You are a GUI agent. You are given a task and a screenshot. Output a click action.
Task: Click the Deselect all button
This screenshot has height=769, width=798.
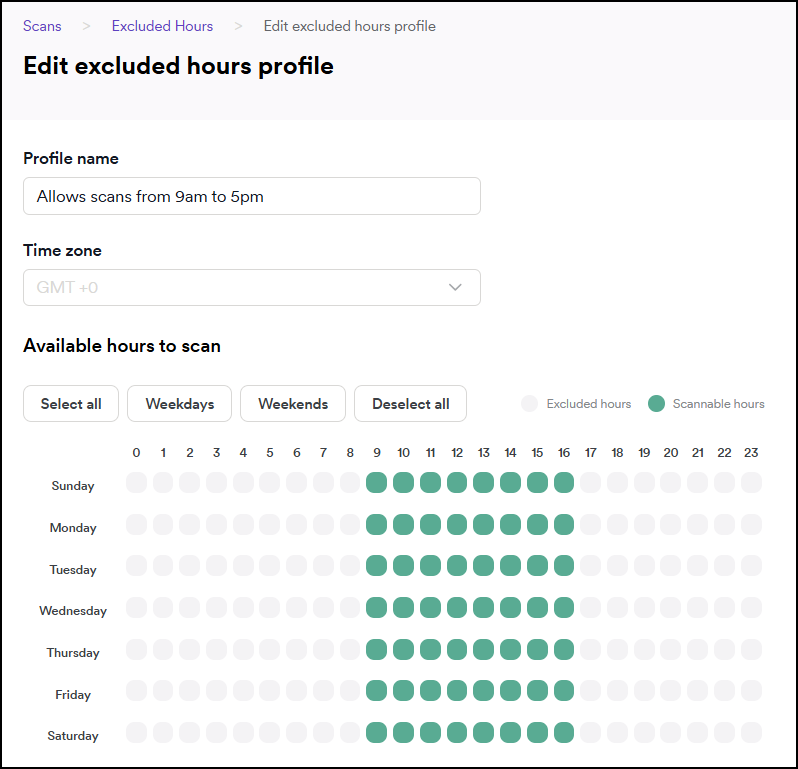click(411, 404)
